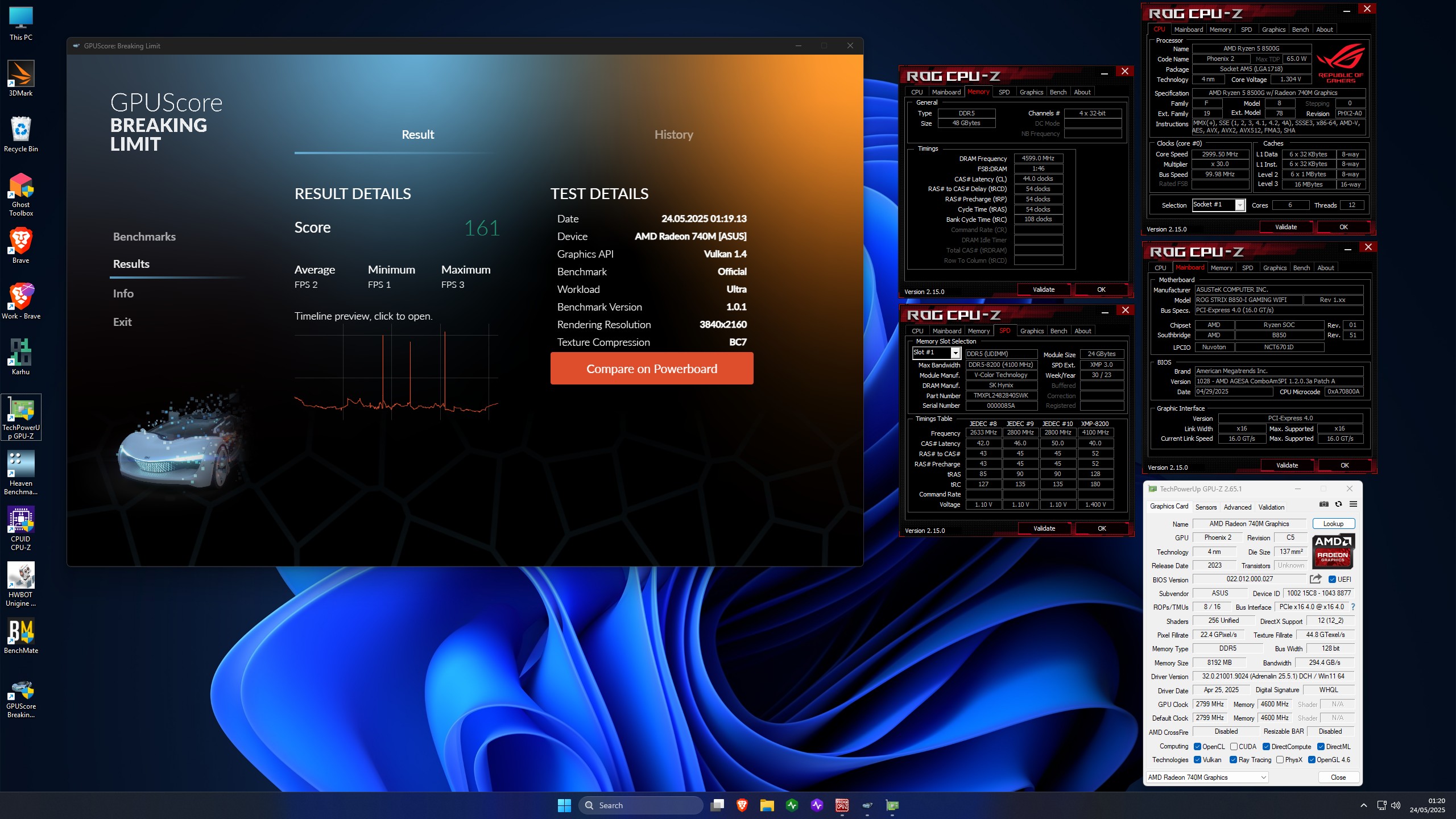Viewport: 1456px width, 819px height.
Task: Select the GPUScore Breaking Limit desktop icon
Action: pos(21,700)
